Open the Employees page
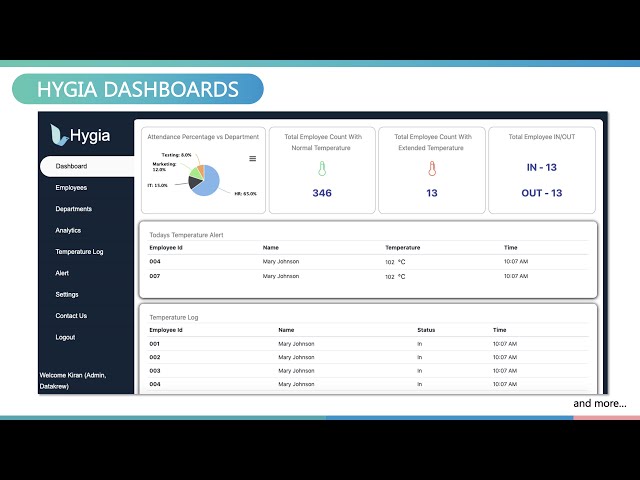The width and height of the screenshot is (640, 480). click(71, 188)
